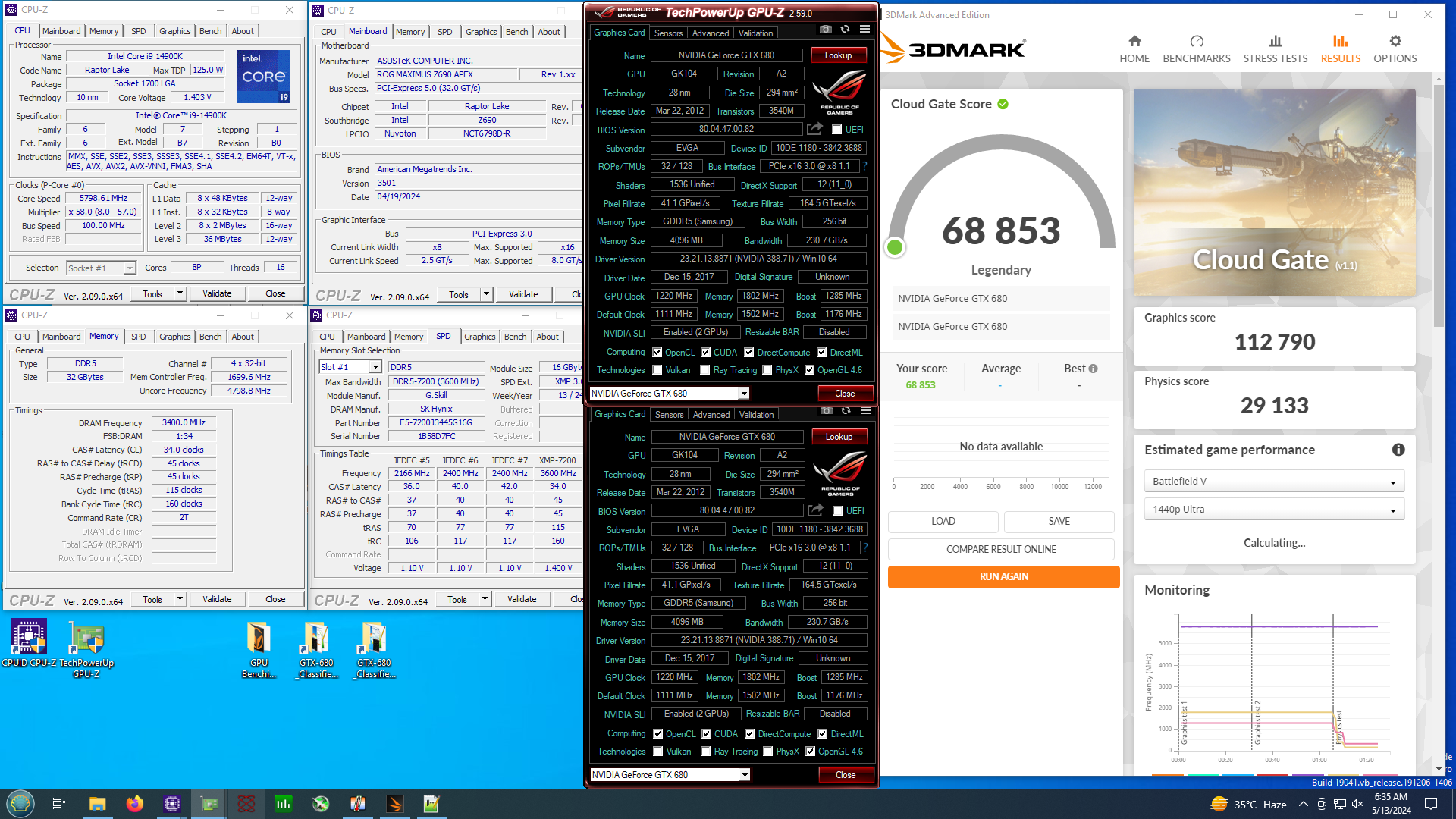Switch to Graphics tab in CPU-Z SPD window

480,337
